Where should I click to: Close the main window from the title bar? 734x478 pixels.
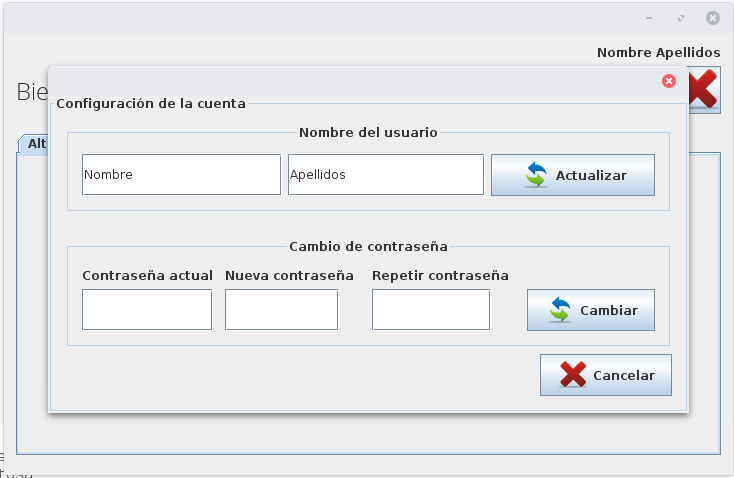click(x=712, y=18)
